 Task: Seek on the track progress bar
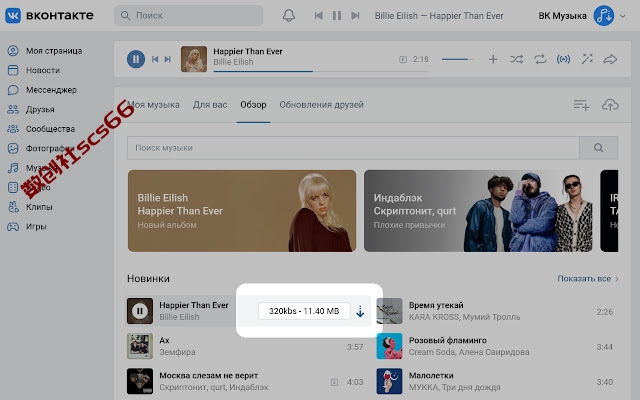pos(321,71)
